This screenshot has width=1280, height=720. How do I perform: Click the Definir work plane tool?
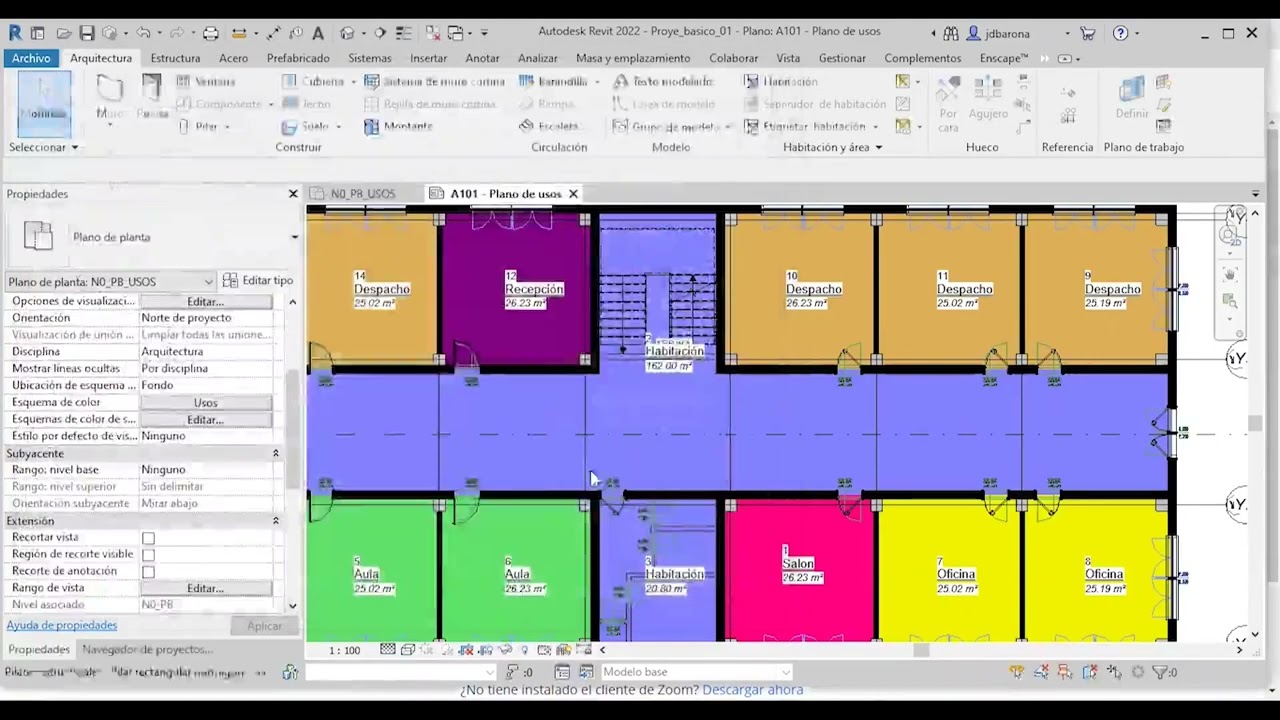(x=1132, y=98)
